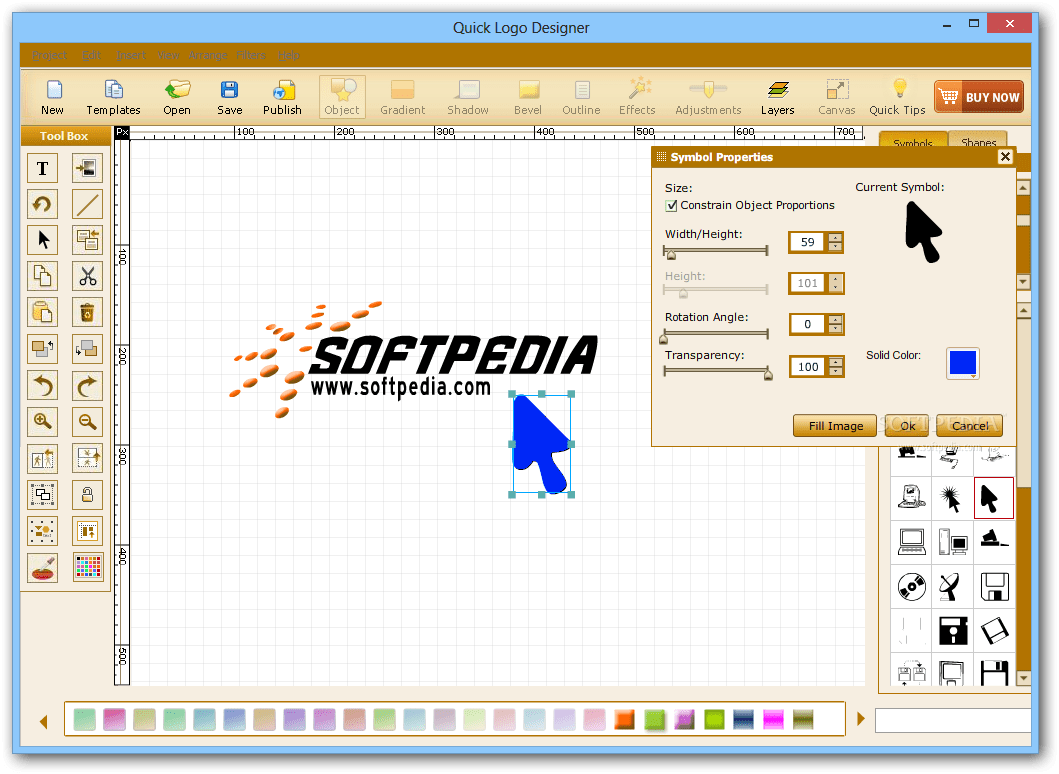
Task: Click the Zoom In magnifier
Action: click(x=43, y=422)
